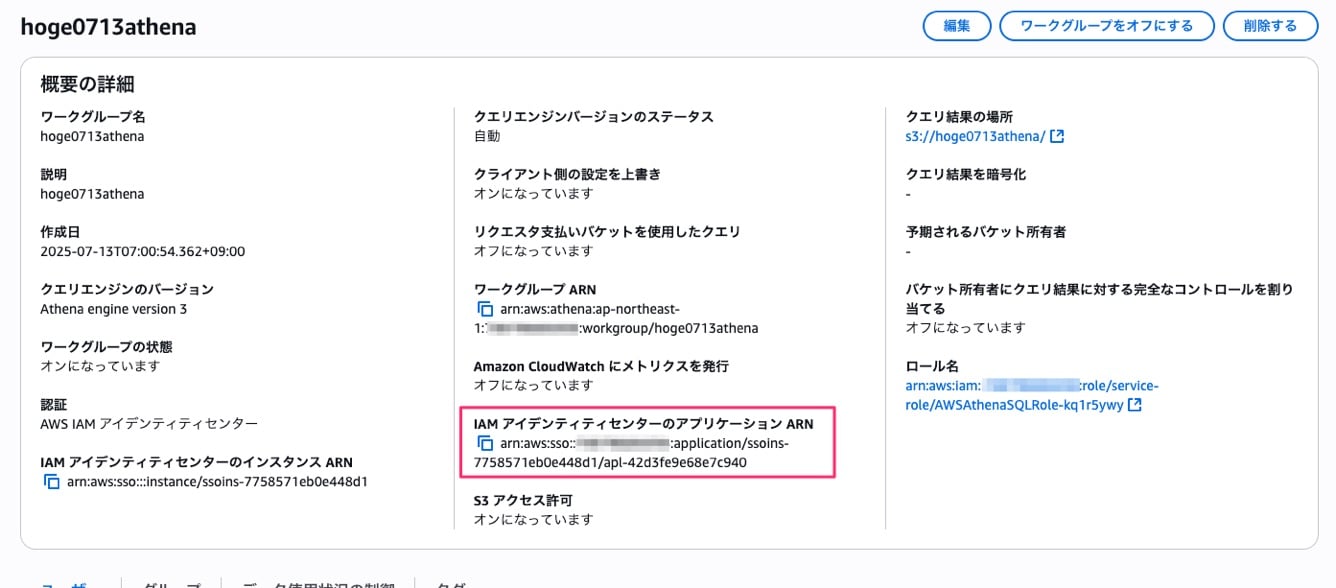1336x588 pixels.
Task: Select the 予期されるバケット所有者 label
Action: (x=985, y=232)
